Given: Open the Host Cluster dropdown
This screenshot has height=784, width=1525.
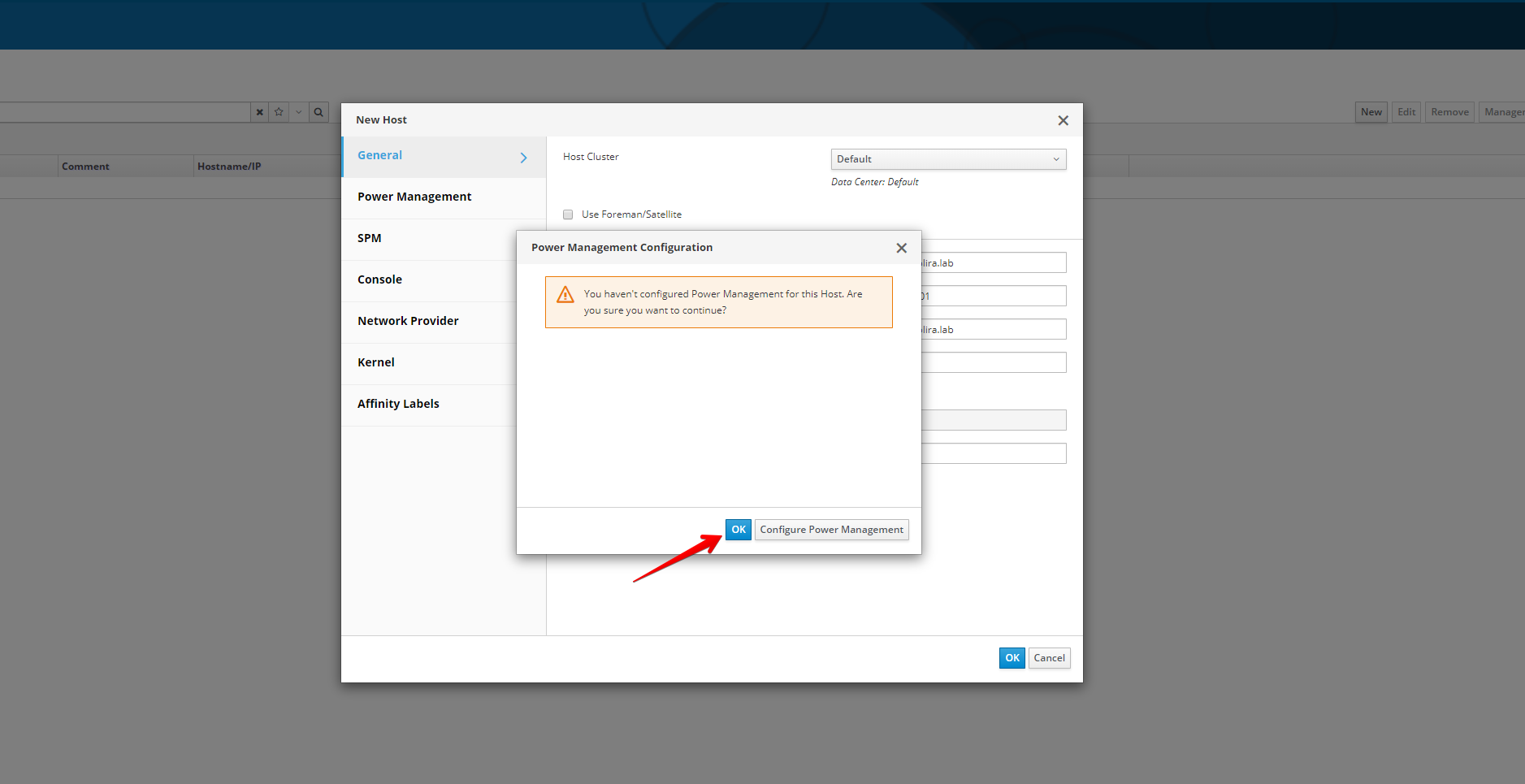Looking at the screenshot, I should 948,159.
